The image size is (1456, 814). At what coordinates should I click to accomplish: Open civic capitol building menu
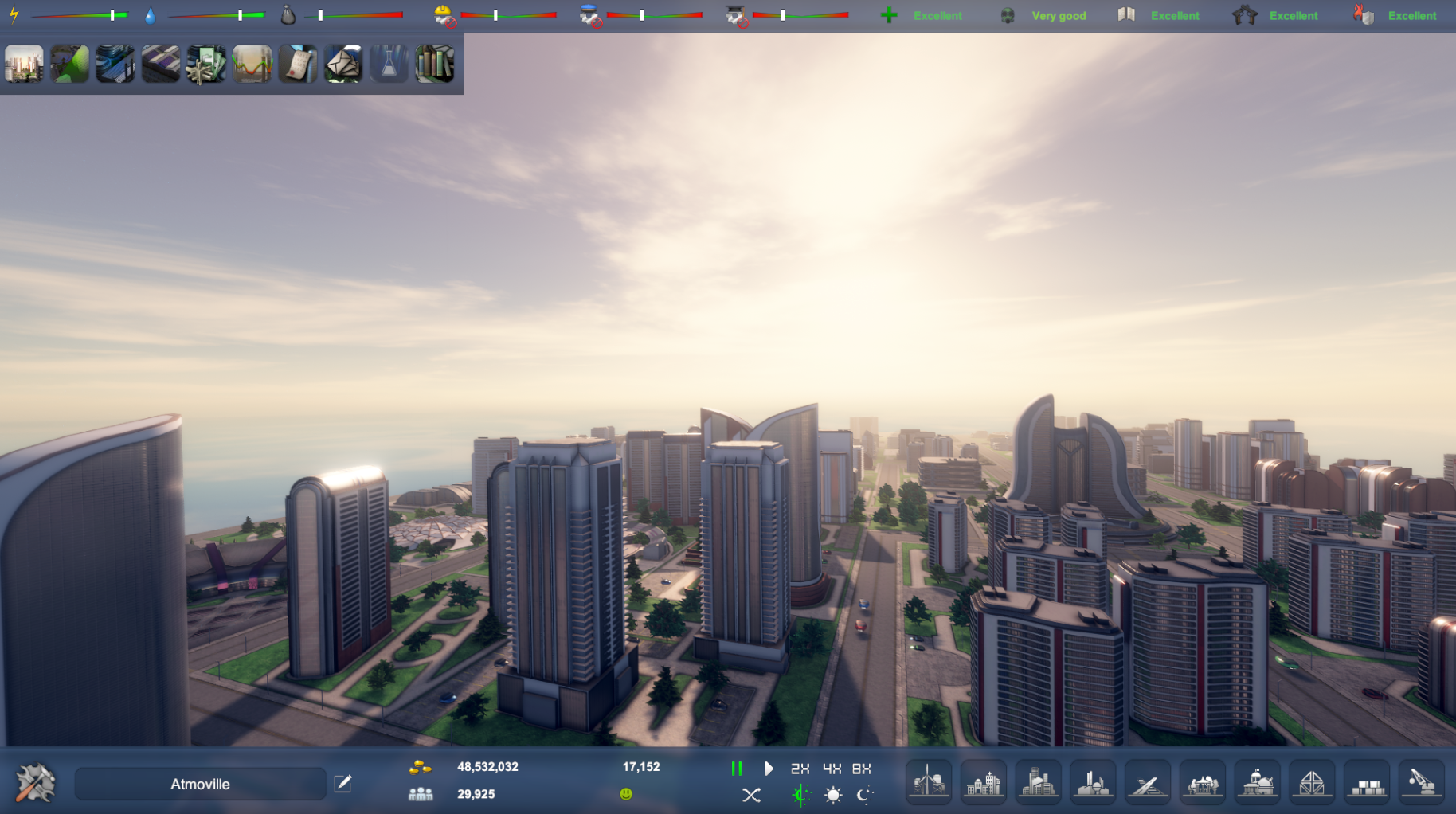point(1258,782)
